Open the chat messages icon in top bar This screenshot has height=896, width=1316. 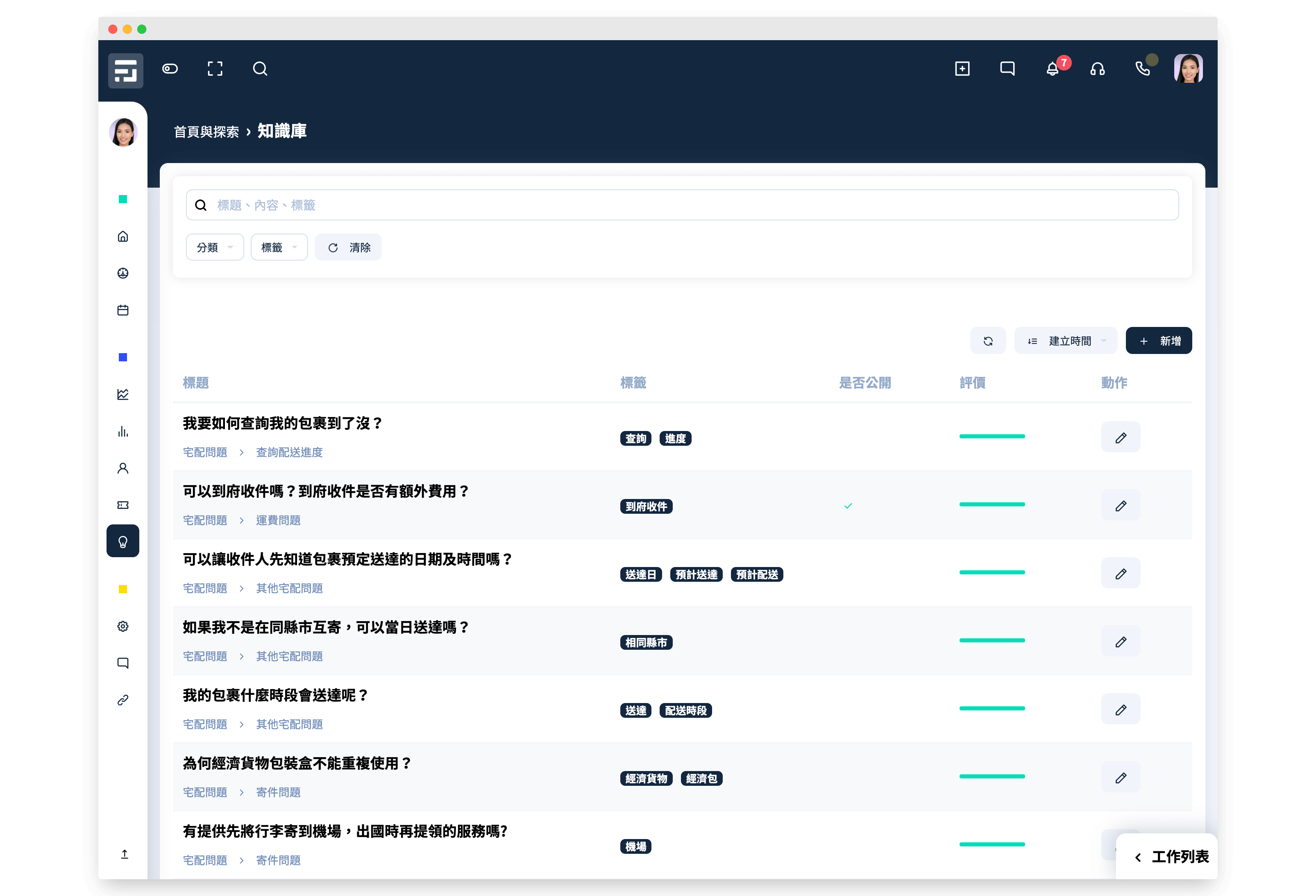pos(1007,69)
